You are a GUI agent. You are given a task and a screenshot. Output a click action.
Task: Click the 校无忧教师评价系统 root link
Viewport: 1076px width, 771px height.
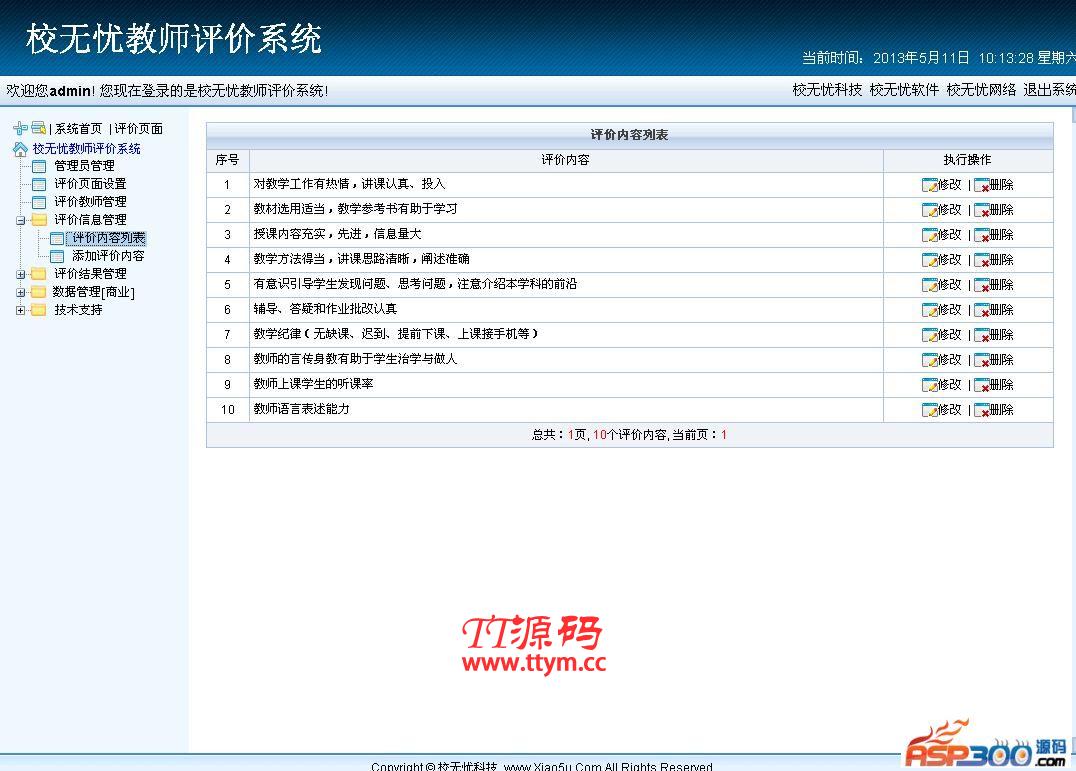tap(86, 149)
